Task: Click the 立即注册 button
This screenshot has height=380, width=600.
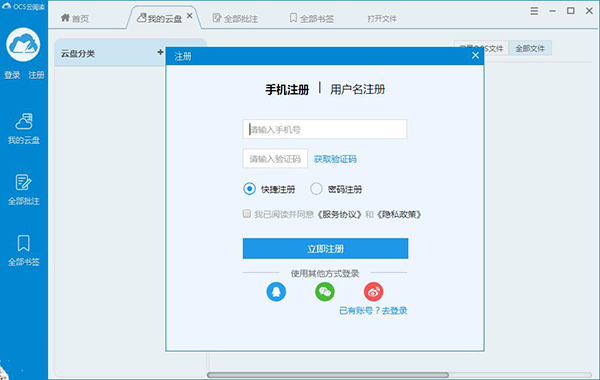Action: pyautogui.click(x=325, y=248)
